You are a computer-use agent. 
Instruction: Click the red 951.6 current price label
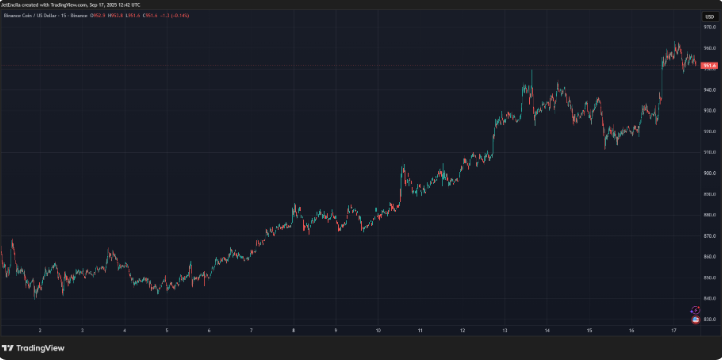[x=708, y=66]
